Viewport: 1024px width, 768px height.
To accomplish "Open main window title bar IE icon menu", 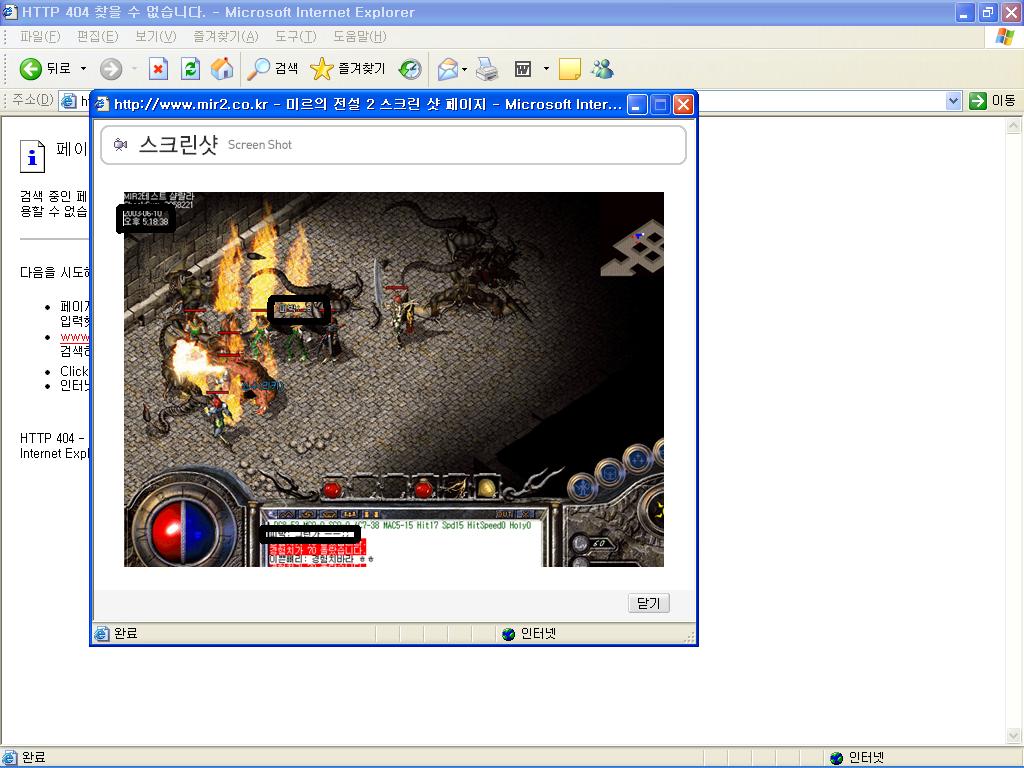I will pyautogui.click(x=10, y=12).
